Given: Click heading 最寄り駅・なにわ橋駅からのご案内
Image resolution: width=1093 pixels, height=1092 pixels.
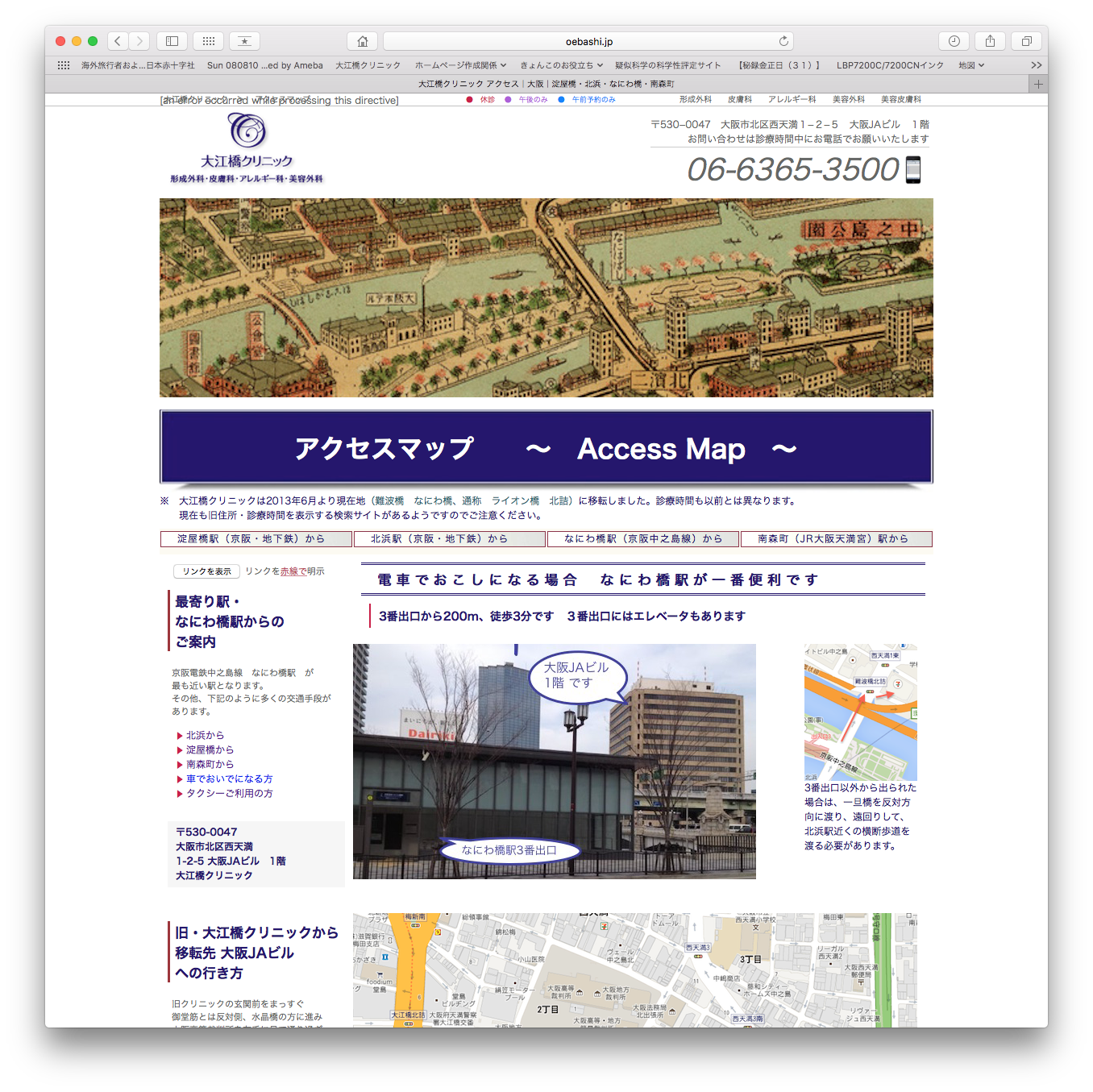Looking at the screenshot, I should pyautogui.click(x=230, y=621).
